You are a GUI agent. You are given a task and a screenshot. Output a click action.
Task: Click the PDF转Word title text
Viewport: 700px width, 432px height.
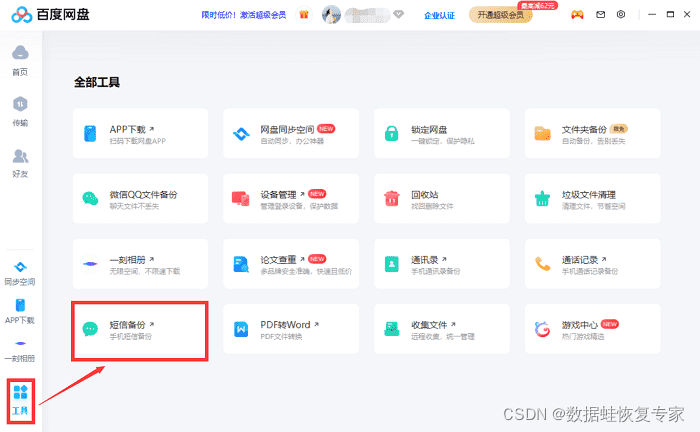pos(285,325)
